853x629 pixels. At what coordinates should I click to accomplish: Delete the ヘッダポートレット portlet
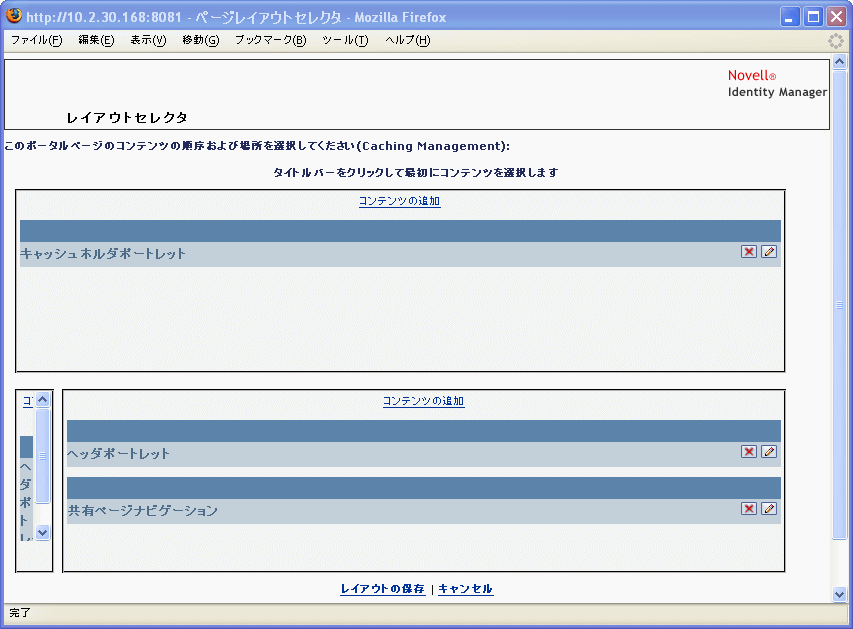749,452
